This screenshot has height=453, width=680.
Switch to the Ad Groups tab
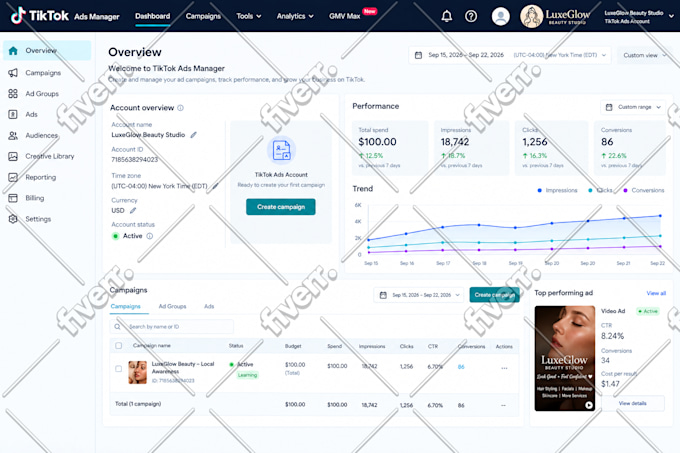pos(172,306)
